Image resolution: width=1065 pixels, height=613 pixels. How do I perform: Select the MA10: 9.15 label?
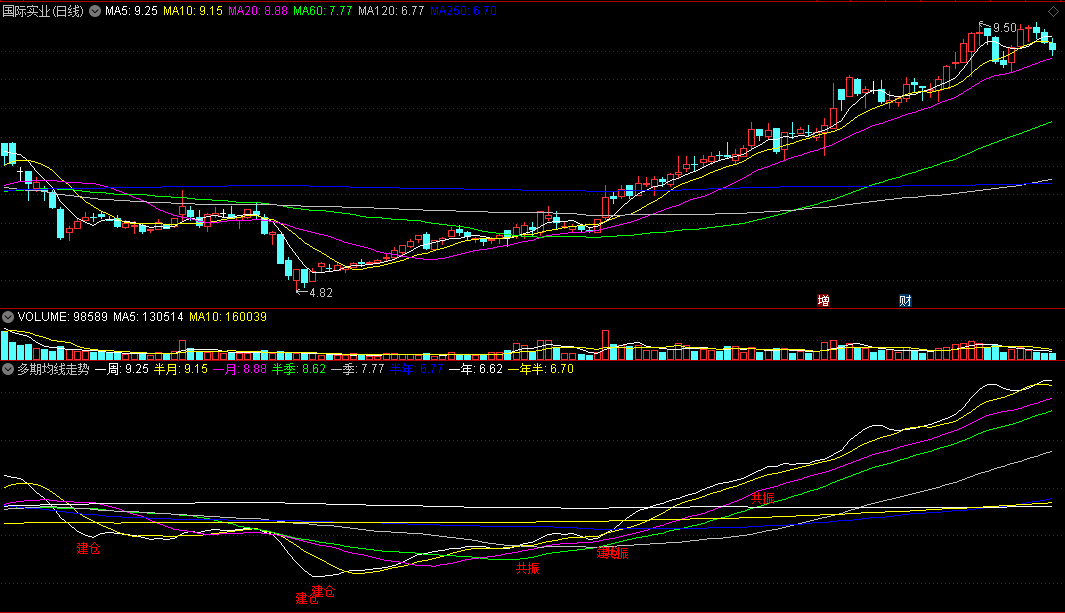[x=193, y=11]
